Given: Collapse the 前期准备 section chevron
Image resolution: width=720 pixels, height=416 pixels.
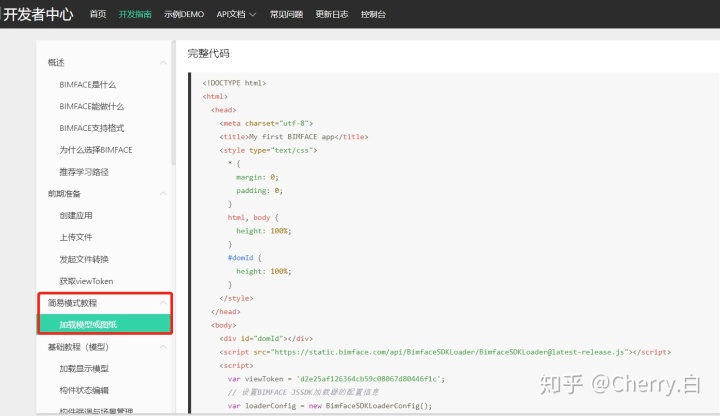Looking at the screenshot, I should pyautogui.click(x=163, y=194).
